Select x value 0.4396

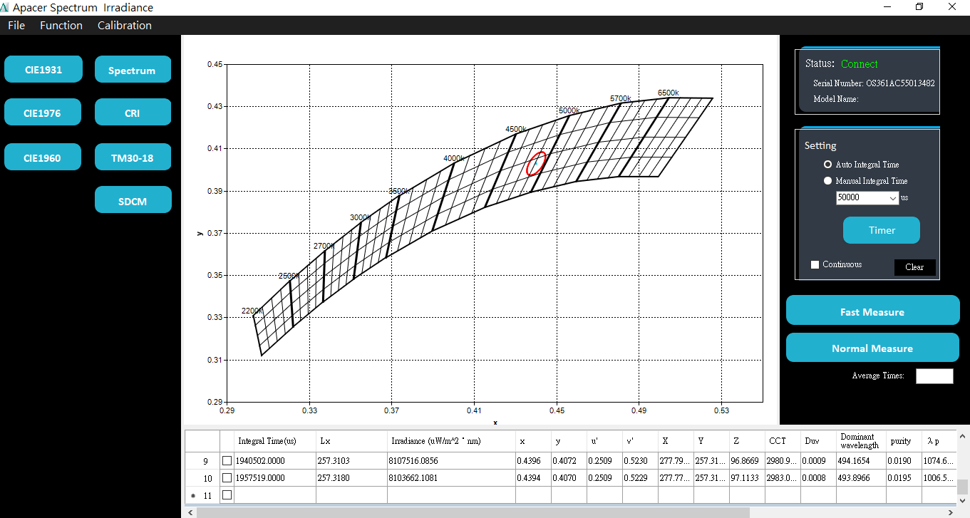point(533,461)
